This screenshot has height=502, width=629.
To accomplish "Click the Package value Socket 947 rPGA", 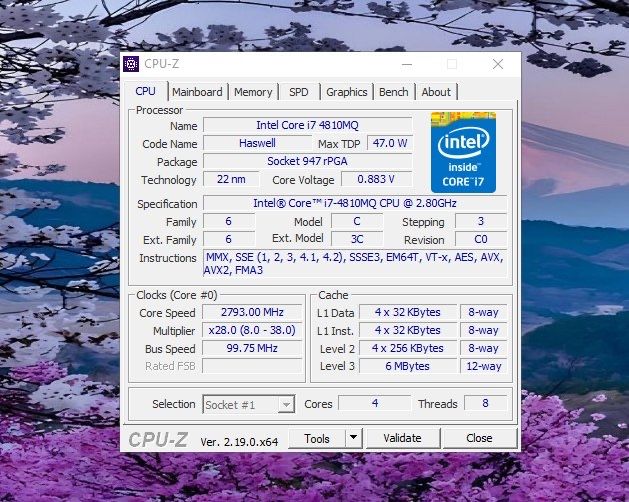I will coord(307,161).
